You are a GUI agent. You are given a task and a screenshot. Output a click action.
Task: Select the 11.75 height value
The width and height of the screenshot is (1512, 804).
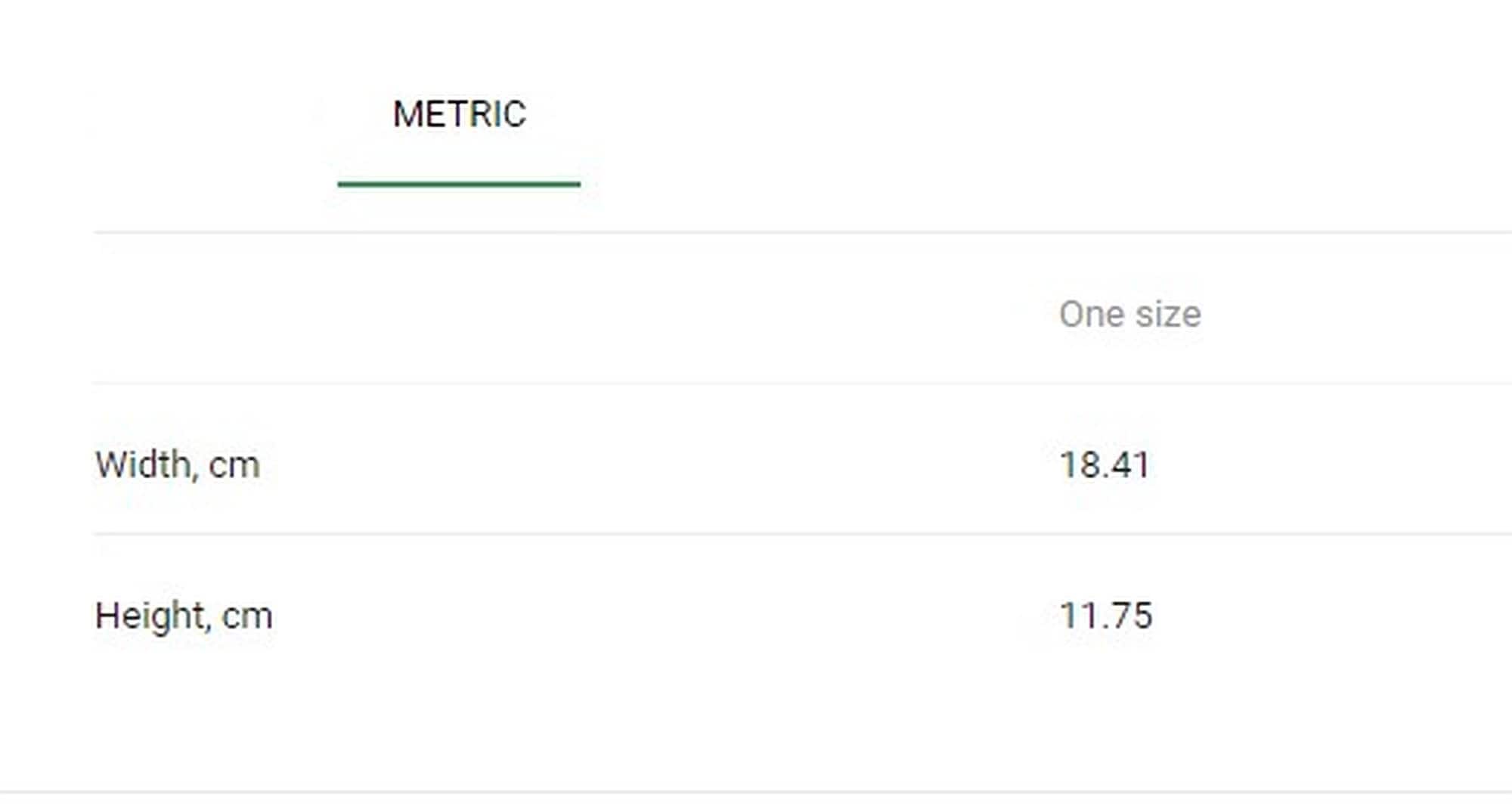[1106, 615]
